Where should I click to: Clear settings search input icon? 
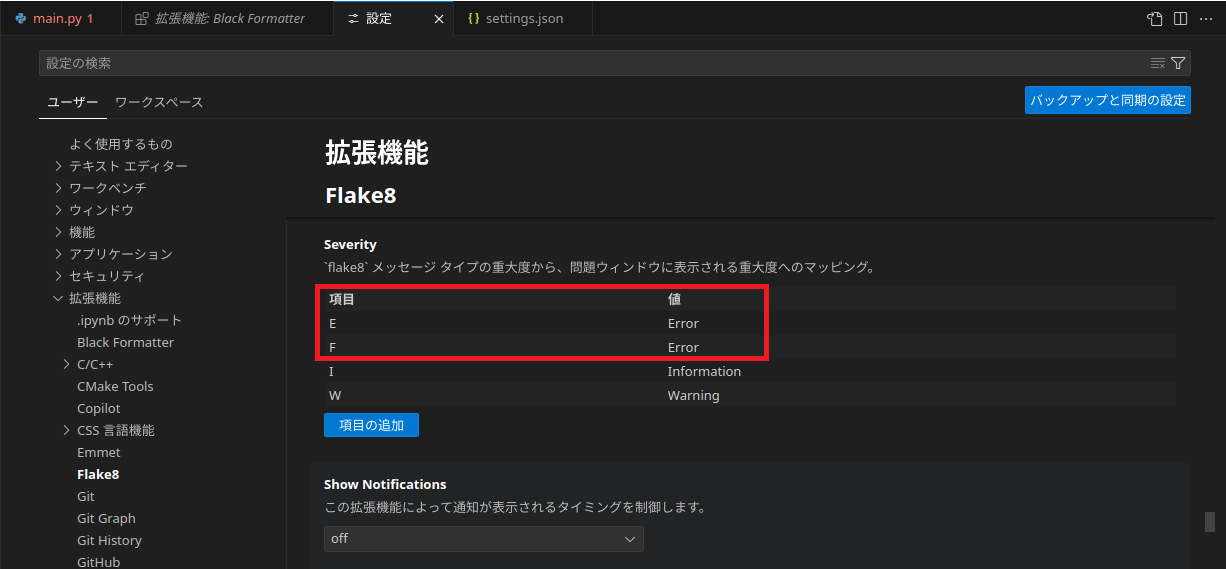pos(1158,63)
